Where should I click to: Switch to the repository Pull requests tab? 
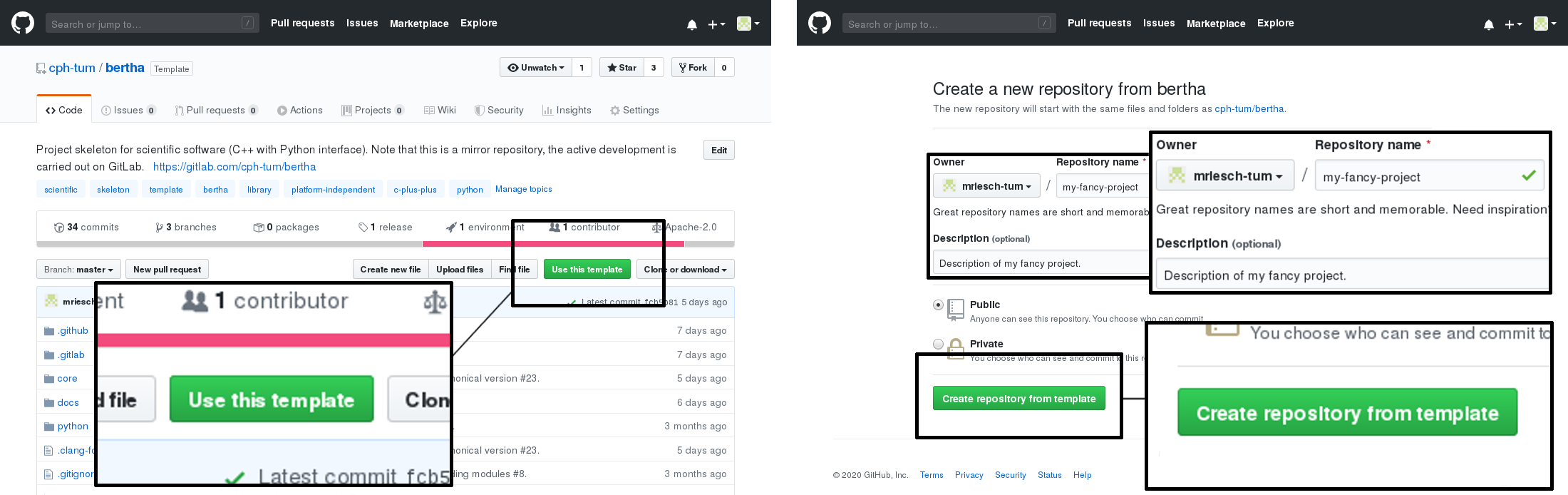[x=216, y=111]
